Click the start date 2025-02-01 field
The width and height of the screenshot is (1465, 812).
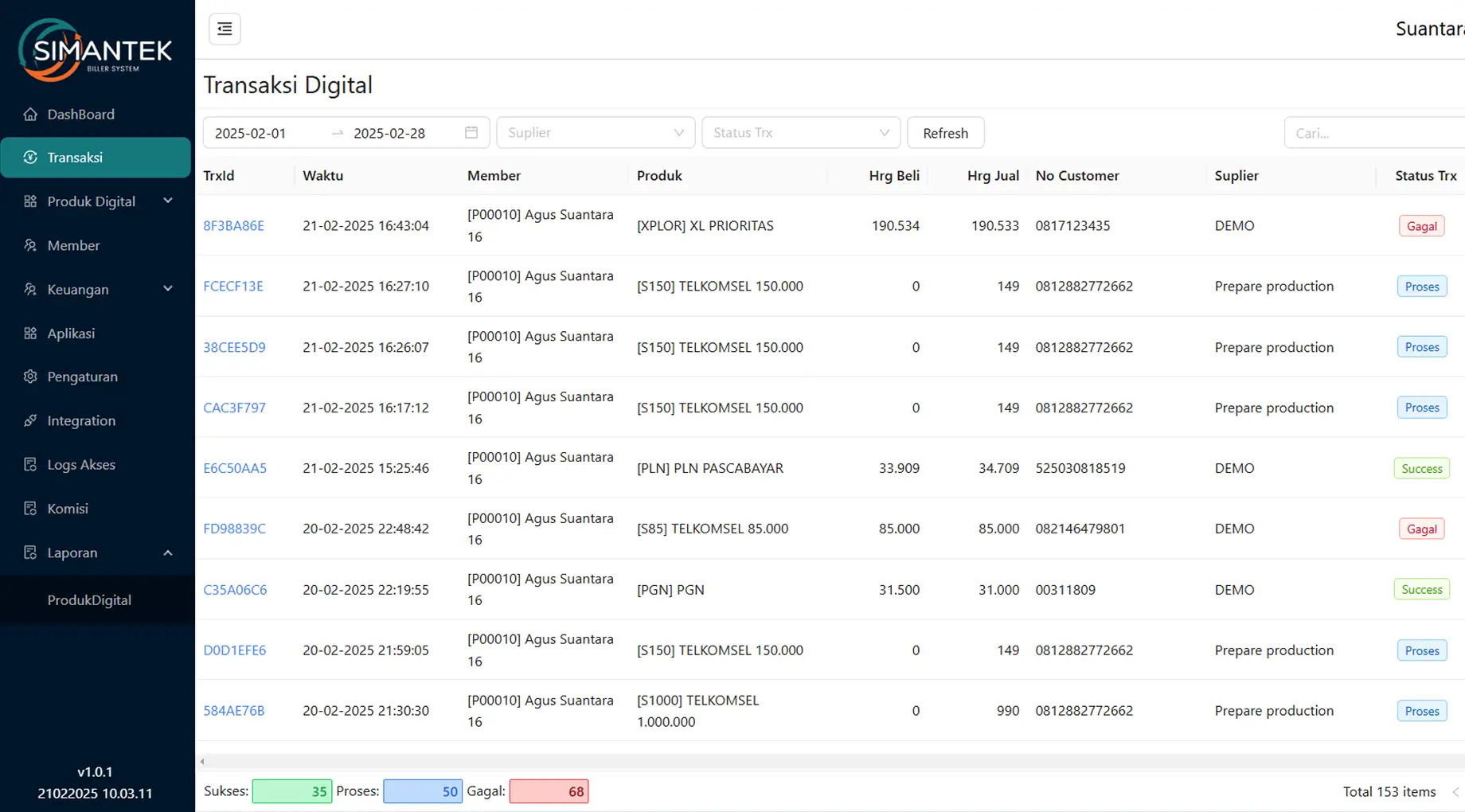coord(267,133)
